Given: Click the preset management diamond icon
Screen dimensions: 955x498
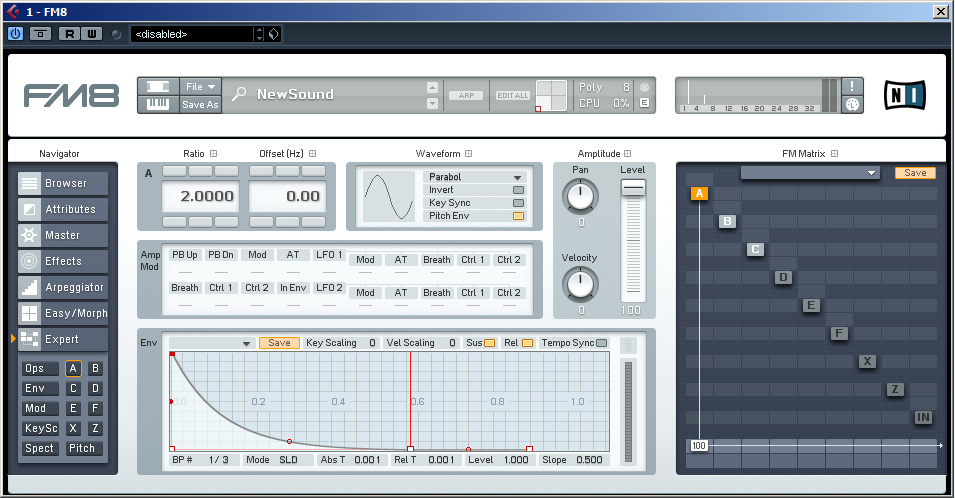Looking at the screenshot, I should pyautogui.click(x=273, y=34).
